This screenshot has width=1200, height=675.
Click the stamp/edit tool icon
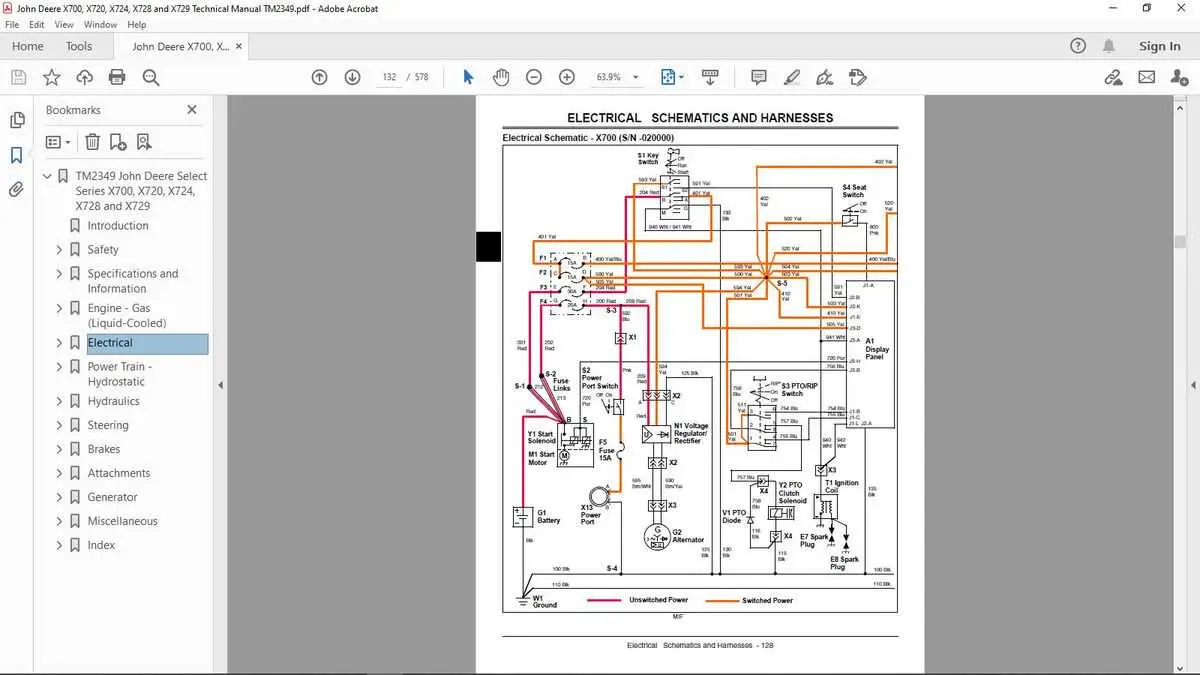click(x=857, y=77)
